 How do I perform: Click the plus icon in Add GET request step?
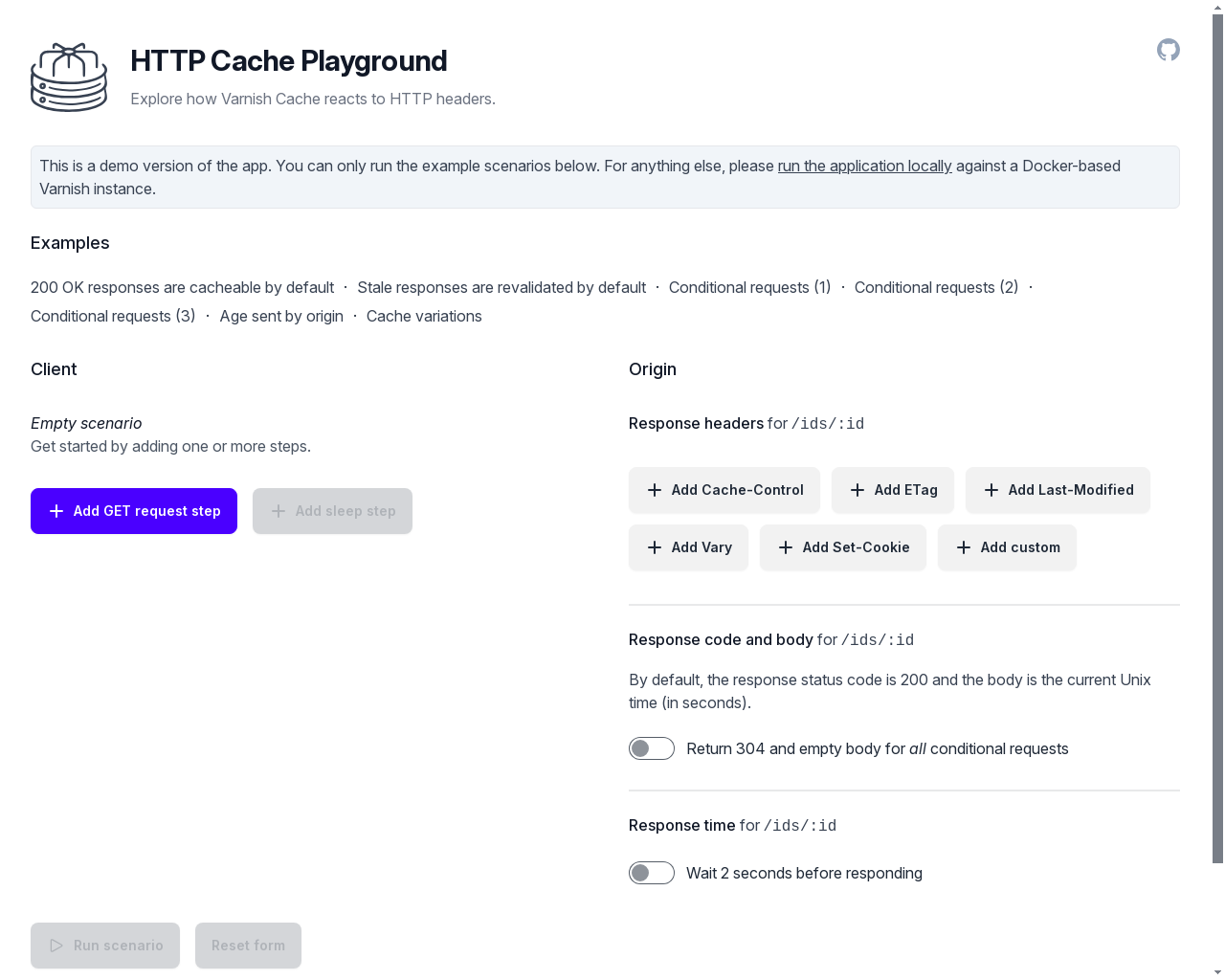56,511
